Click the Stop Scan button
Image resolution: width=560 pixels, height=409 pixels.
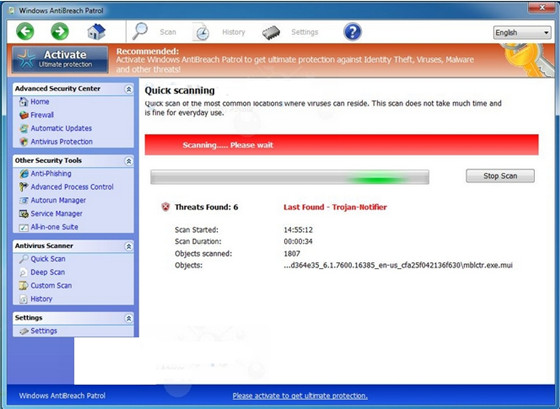500,176
